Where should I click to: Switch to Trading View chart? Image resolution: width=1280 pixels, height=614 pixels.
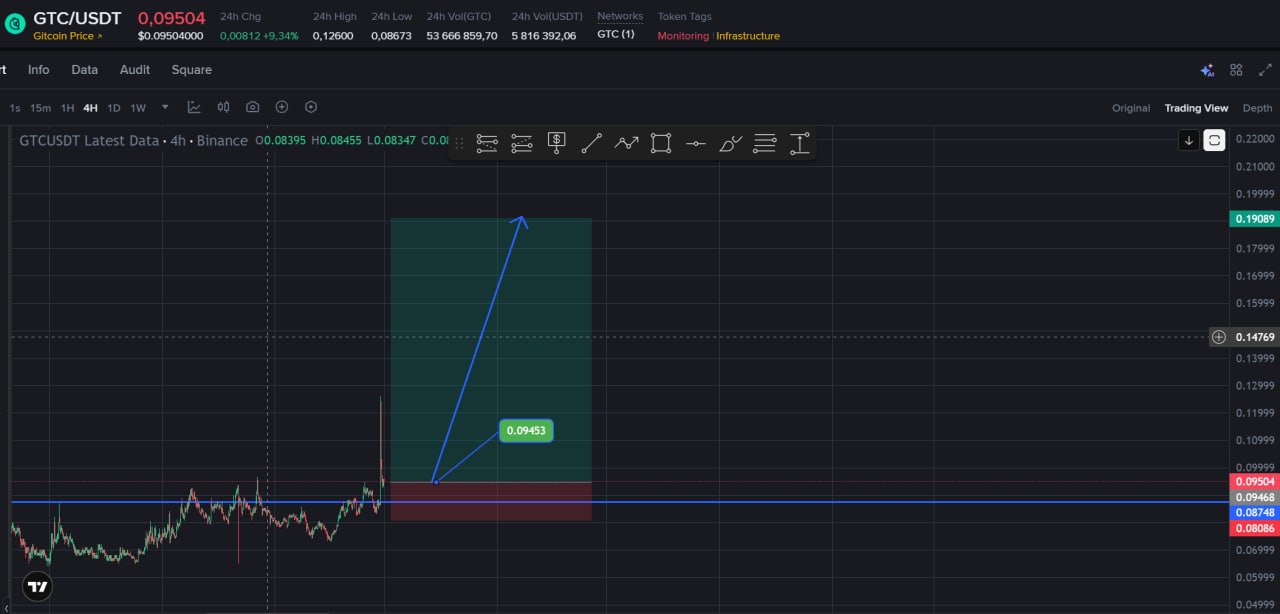tap(1196, 108)
